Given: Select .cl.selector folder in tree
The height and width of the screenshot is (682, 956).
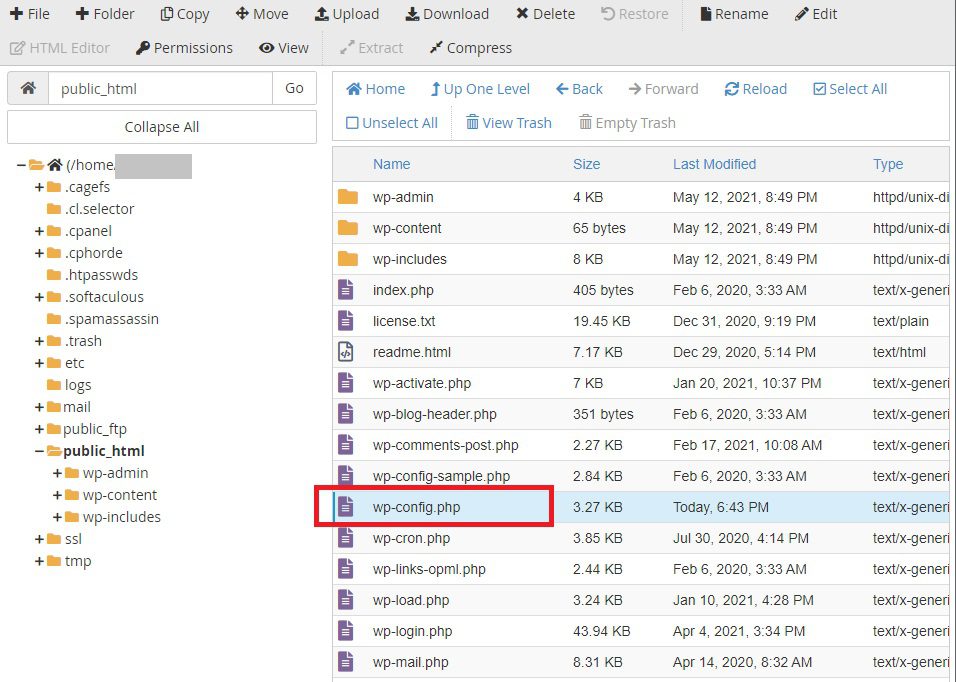Looking at the screenshot, I should [99, 209].
